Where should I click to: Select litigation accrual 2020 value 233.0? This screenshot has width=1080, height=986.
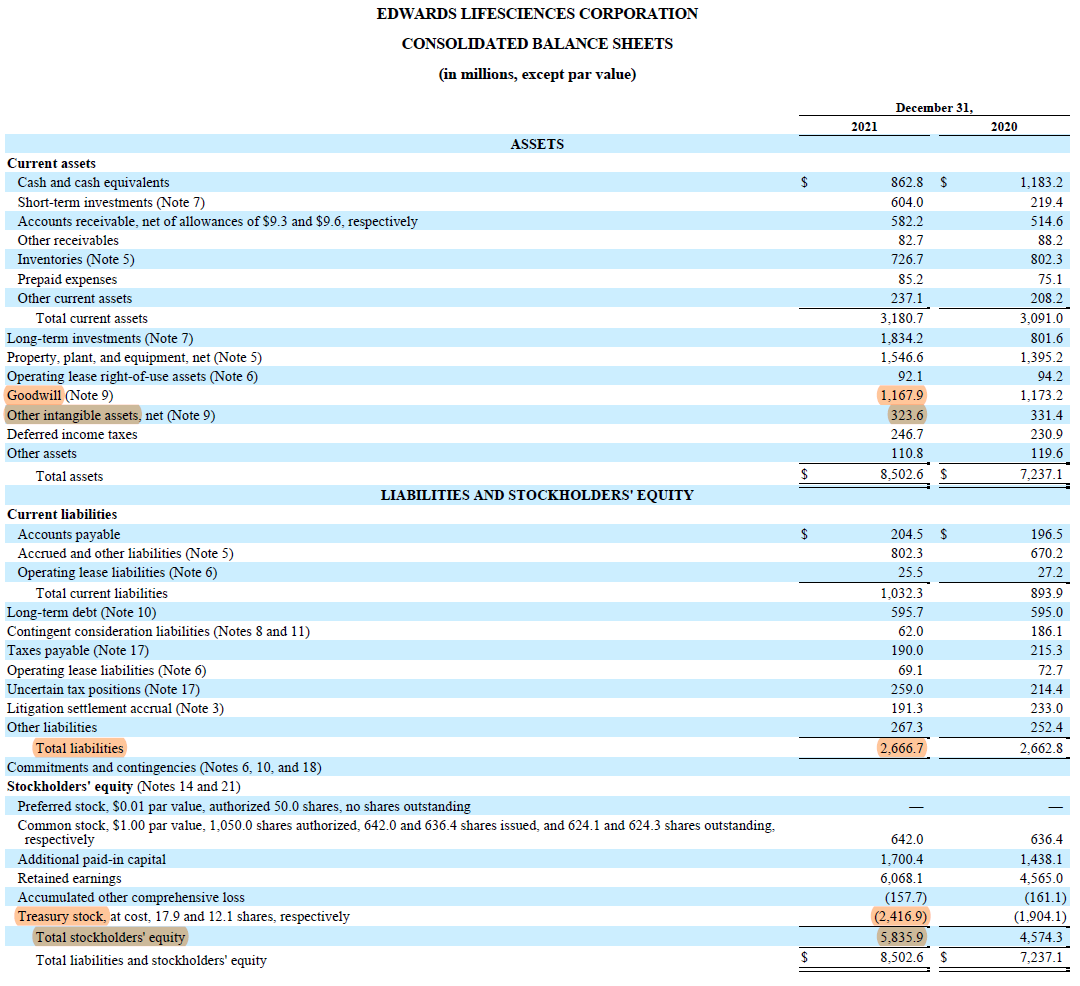1046,709
